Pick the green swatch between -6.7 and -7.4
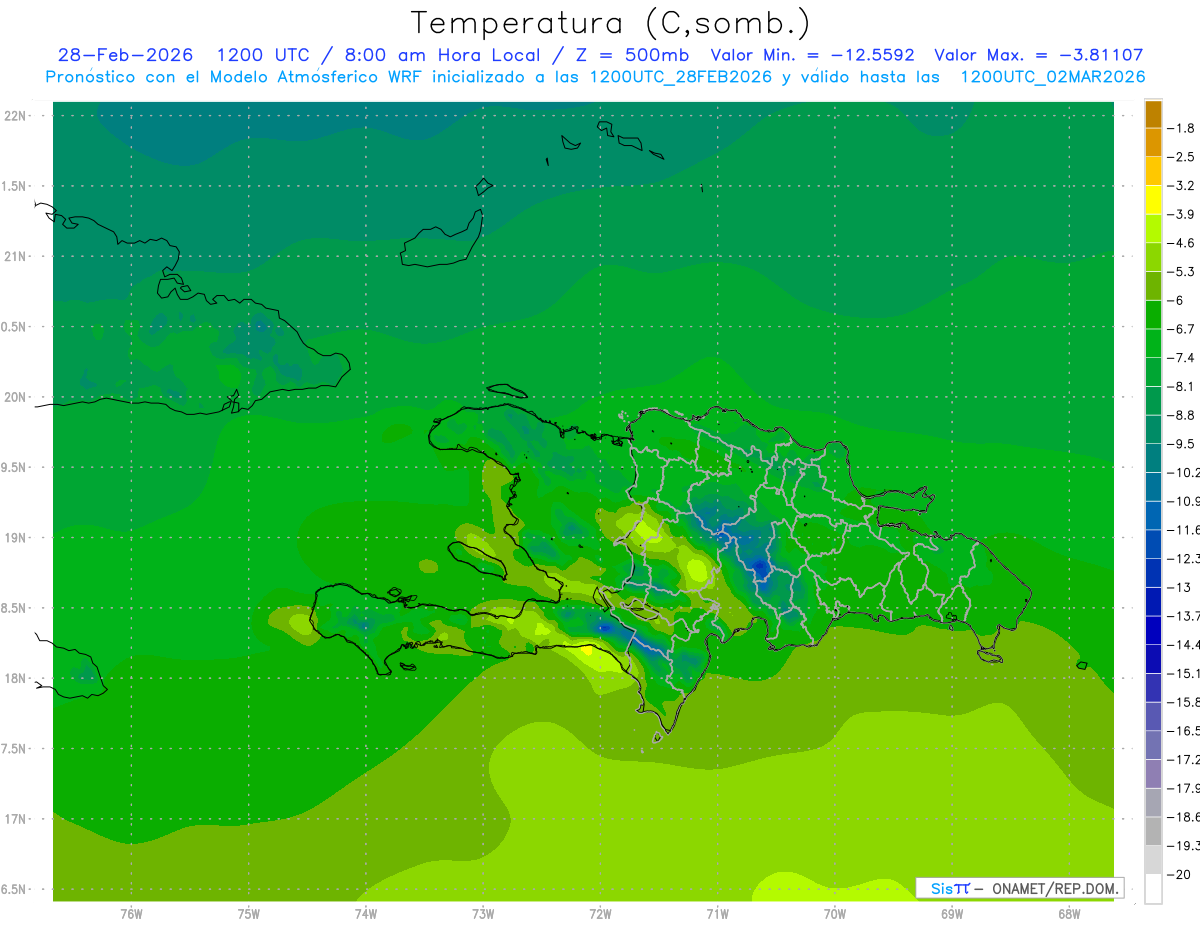 [x=1153, y=343]
